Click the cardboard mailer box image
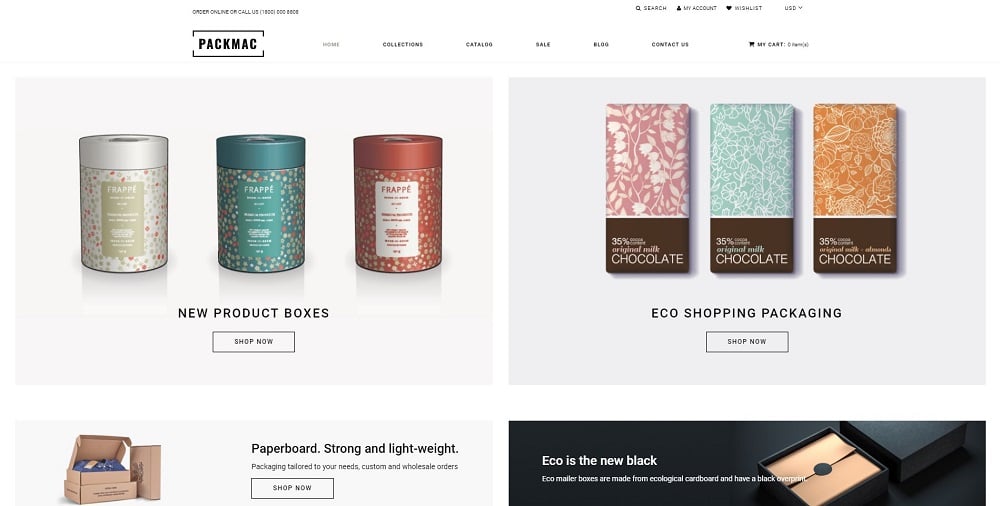The width and height of the screenshot is (1000, 506). point(113,468)
